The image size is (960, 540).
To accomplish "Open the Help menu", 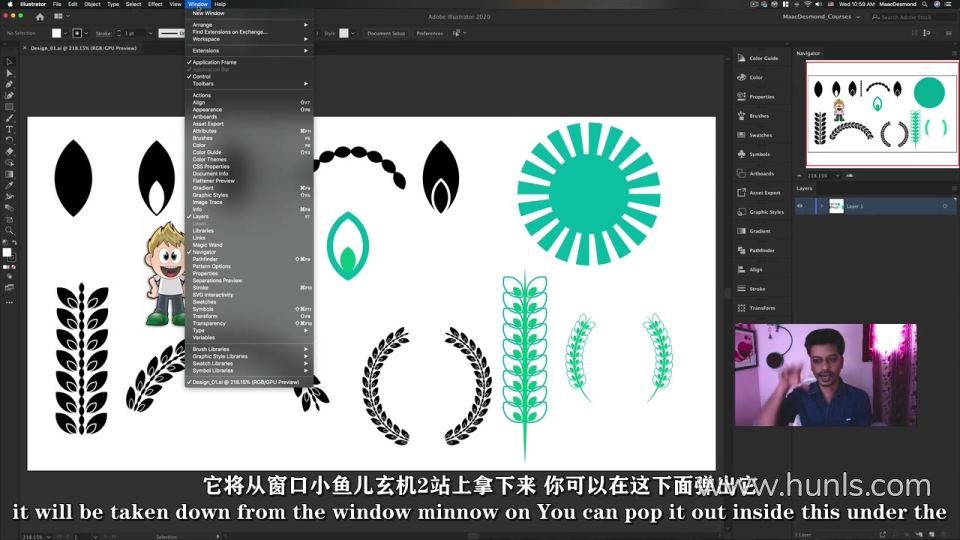I will 220,4.
